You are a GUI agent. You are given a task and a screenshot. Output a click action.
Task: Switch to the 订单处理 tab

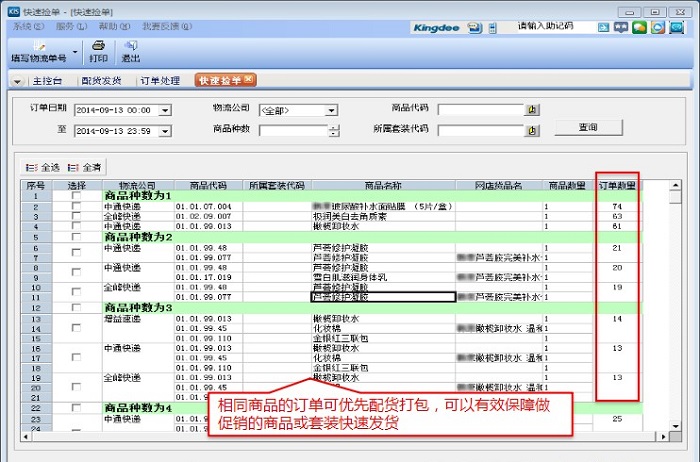tap(159, 80)
